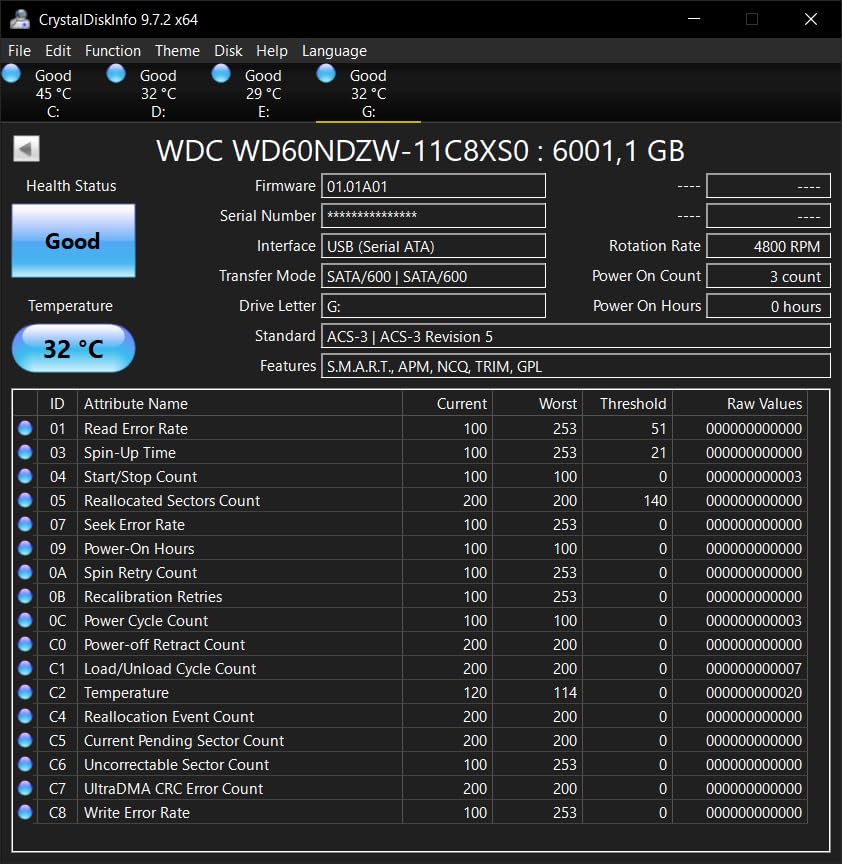Click the status icon for Spin Retry Count
The height and width of the screenshot is (864, 842).
(x=25, y=572)
